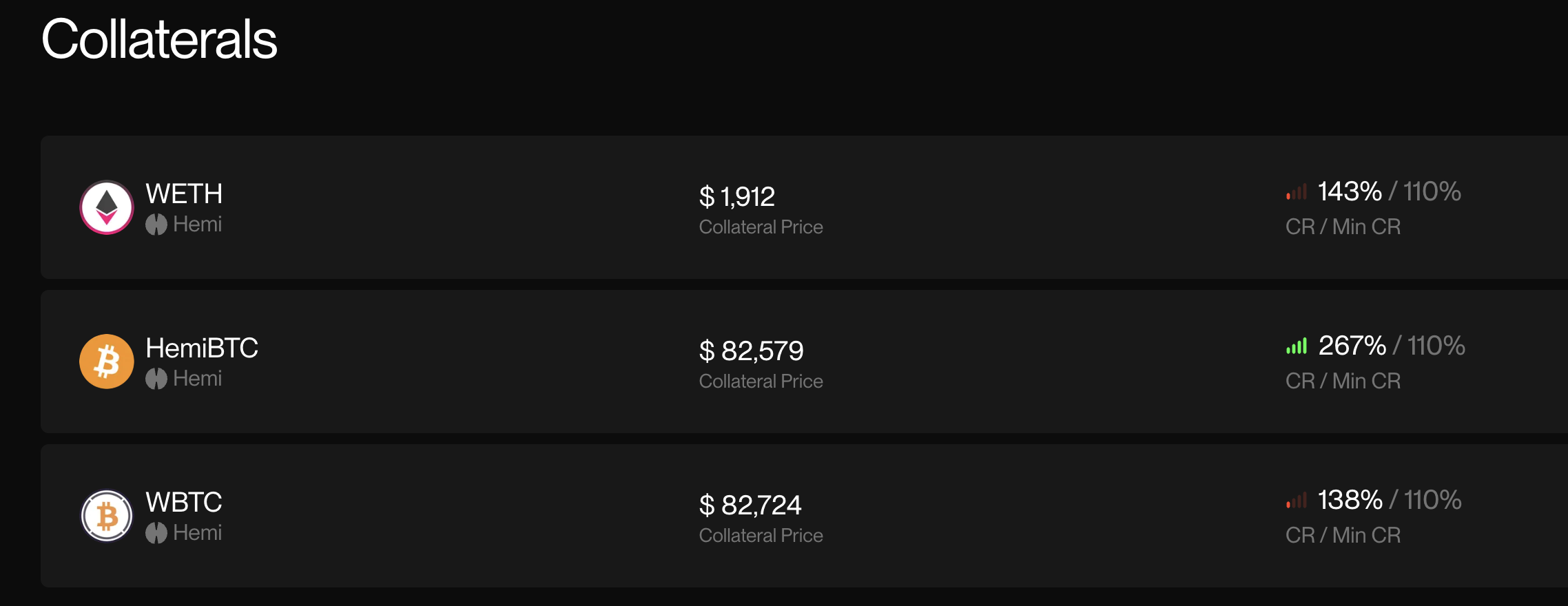Viewport: 1568px width, 606px height.
Task: Click the Hemi network icon under WBTC
Action: 156,533
